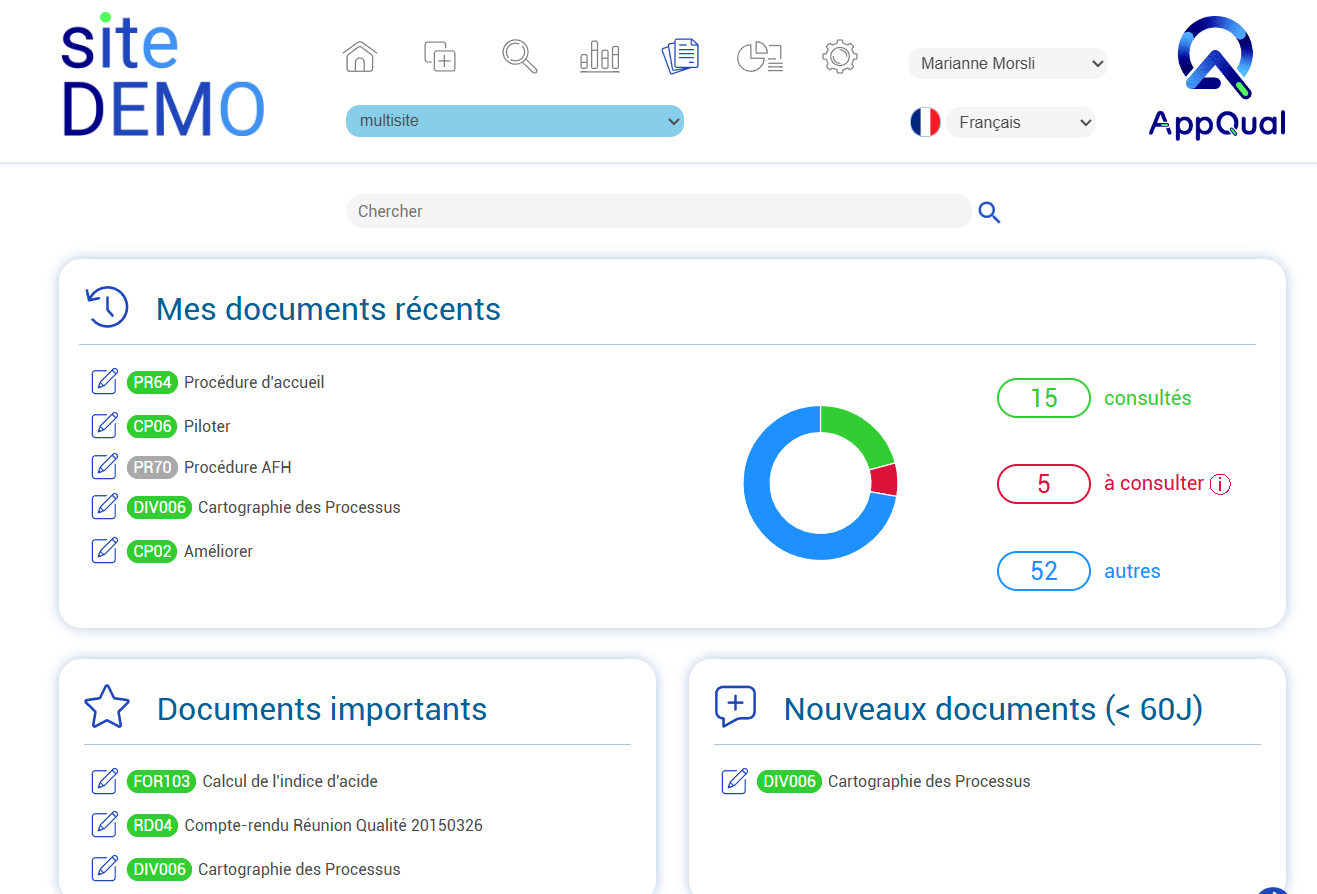Screen dimensions: 1317x894
Task: Click the red segment of donut chart
Action: click(884, 480)
